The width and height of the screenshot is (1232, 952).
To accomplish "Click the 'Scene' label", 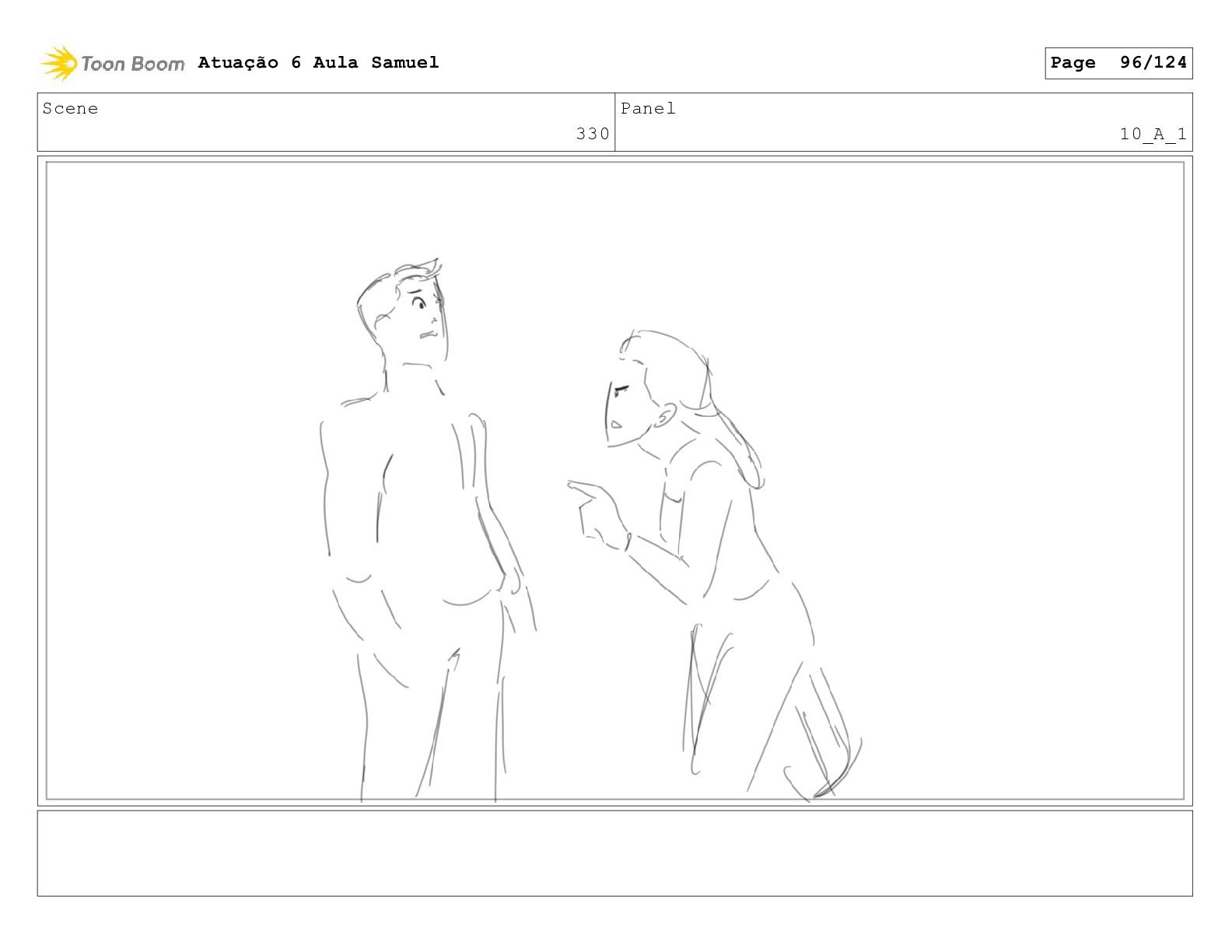I will (71, 109).
